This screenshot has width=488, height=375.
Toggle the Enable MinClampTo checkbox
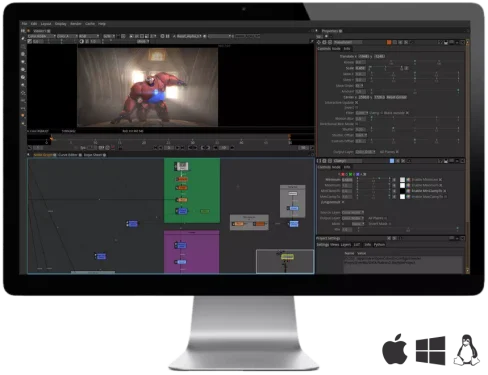pyautogui.click(x=445, y=191)
